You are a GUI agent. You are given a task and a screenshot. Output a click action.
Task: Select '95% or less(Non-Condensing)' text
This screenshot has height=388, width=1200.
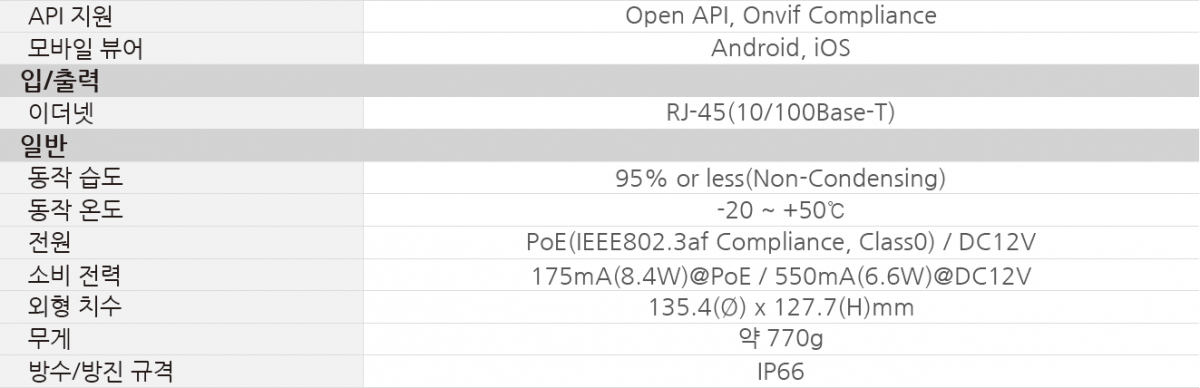[781, 178]
